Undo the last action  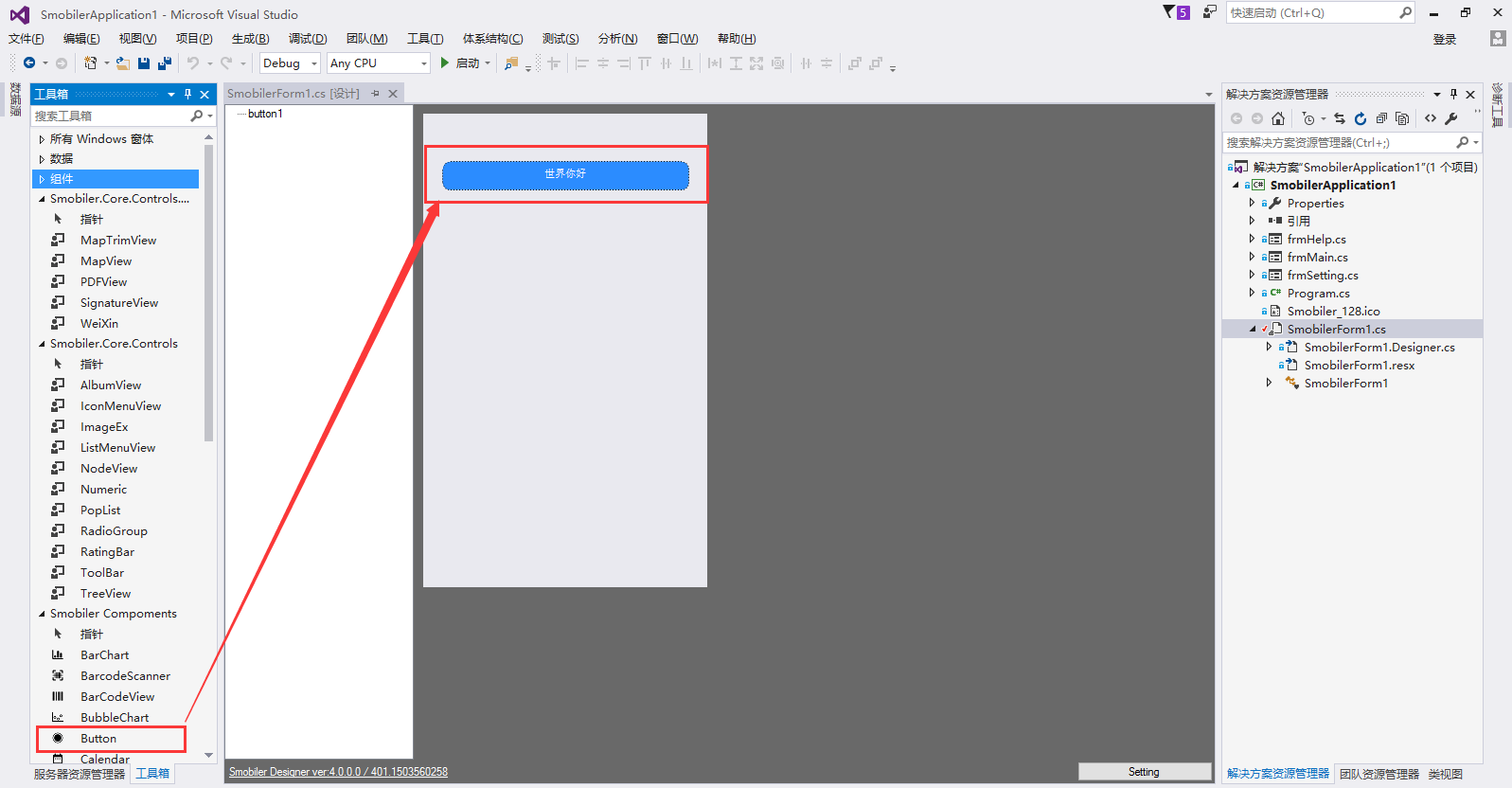pyautogui.click(x=193, y=63)
